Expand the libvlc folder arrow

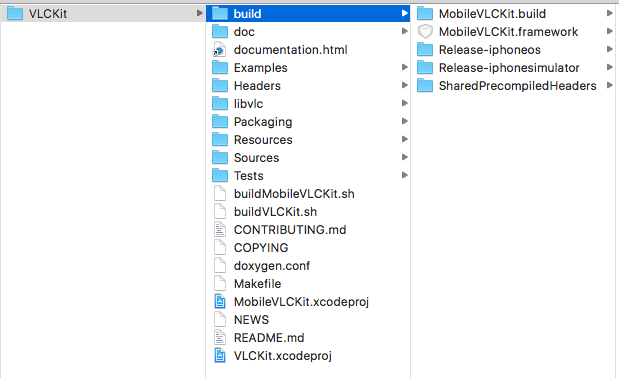coord(404,103)
